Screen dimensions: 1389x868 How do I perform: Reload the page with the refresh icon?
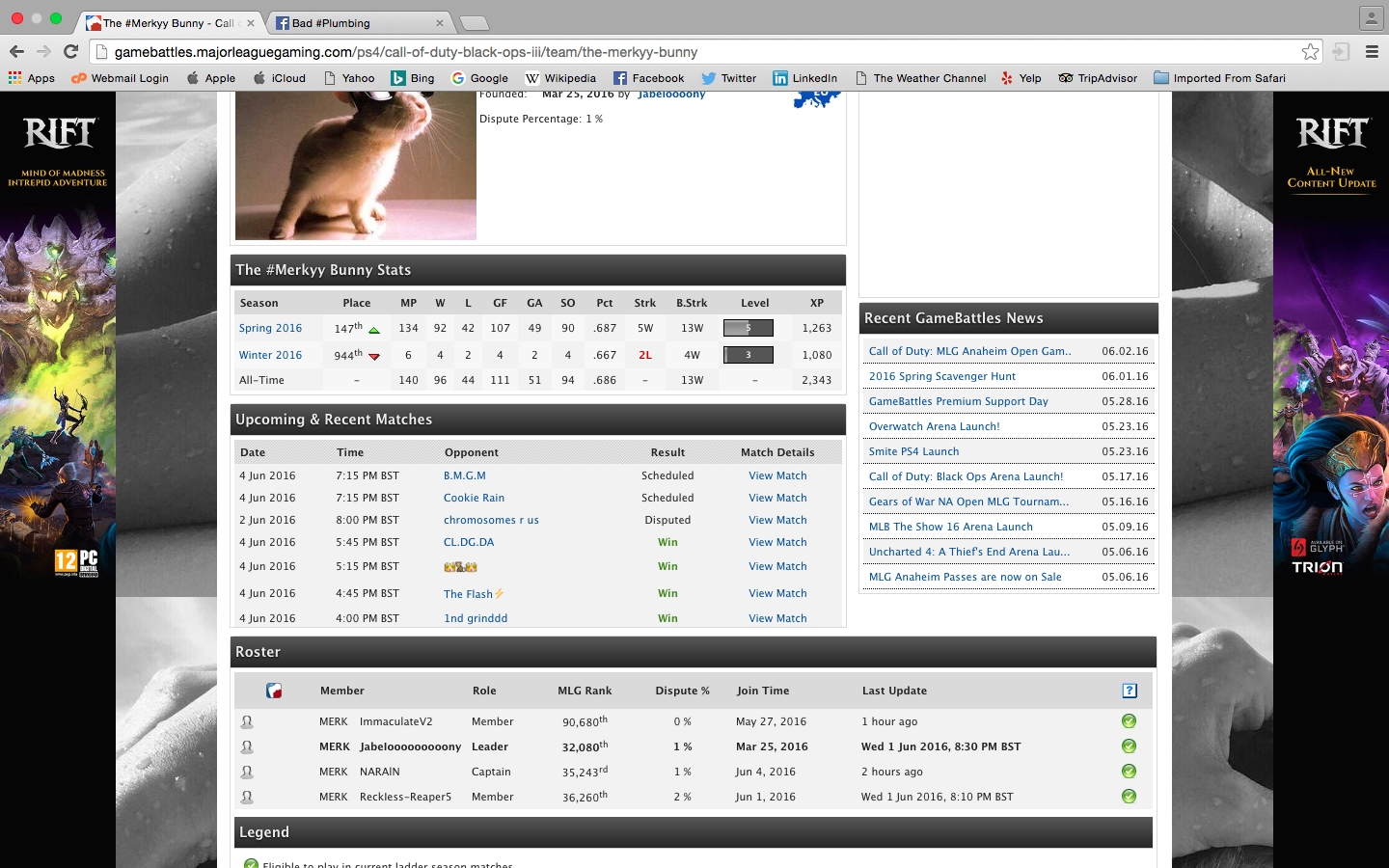(70, 52)
